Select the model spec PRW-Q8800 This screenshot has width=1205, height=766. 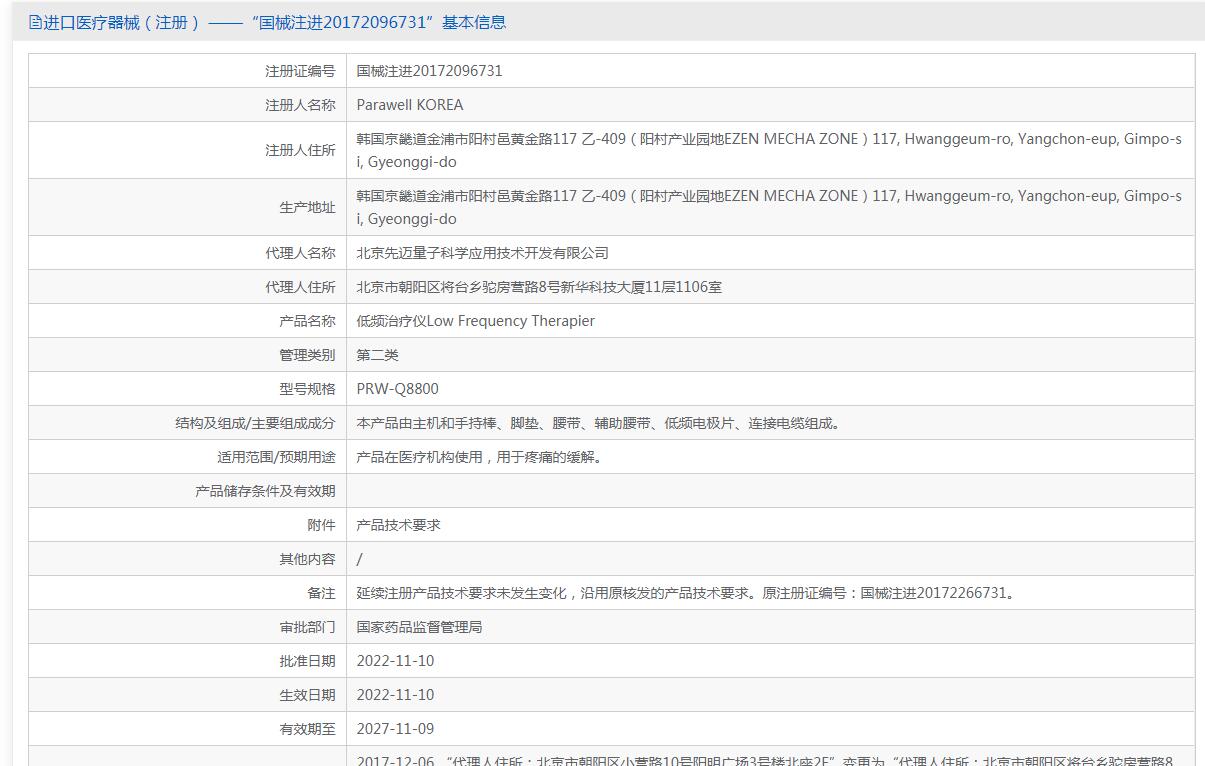click(x=397, y=389)
